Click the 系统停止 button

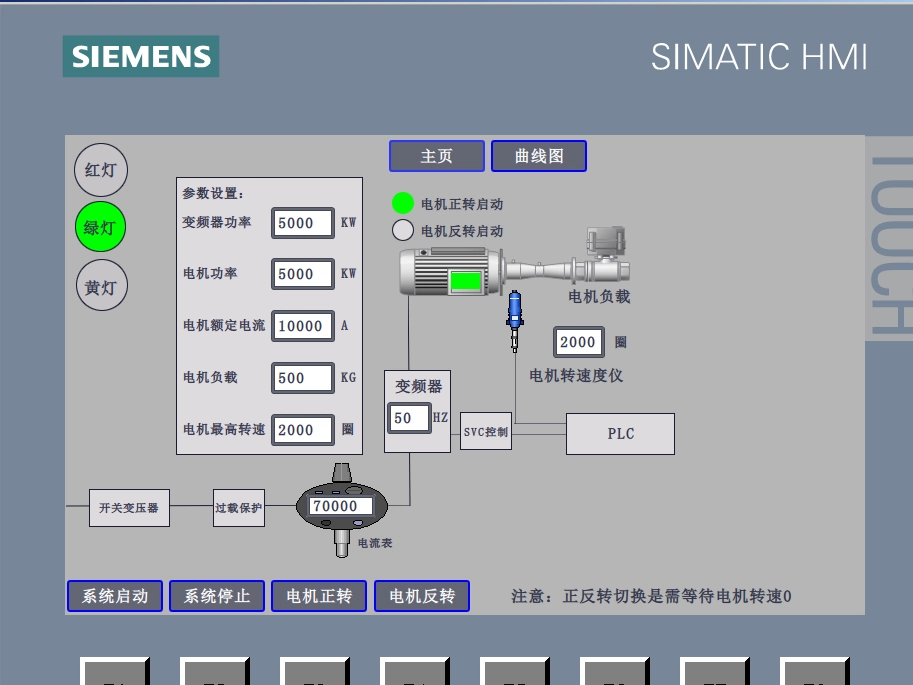[217, 596]
